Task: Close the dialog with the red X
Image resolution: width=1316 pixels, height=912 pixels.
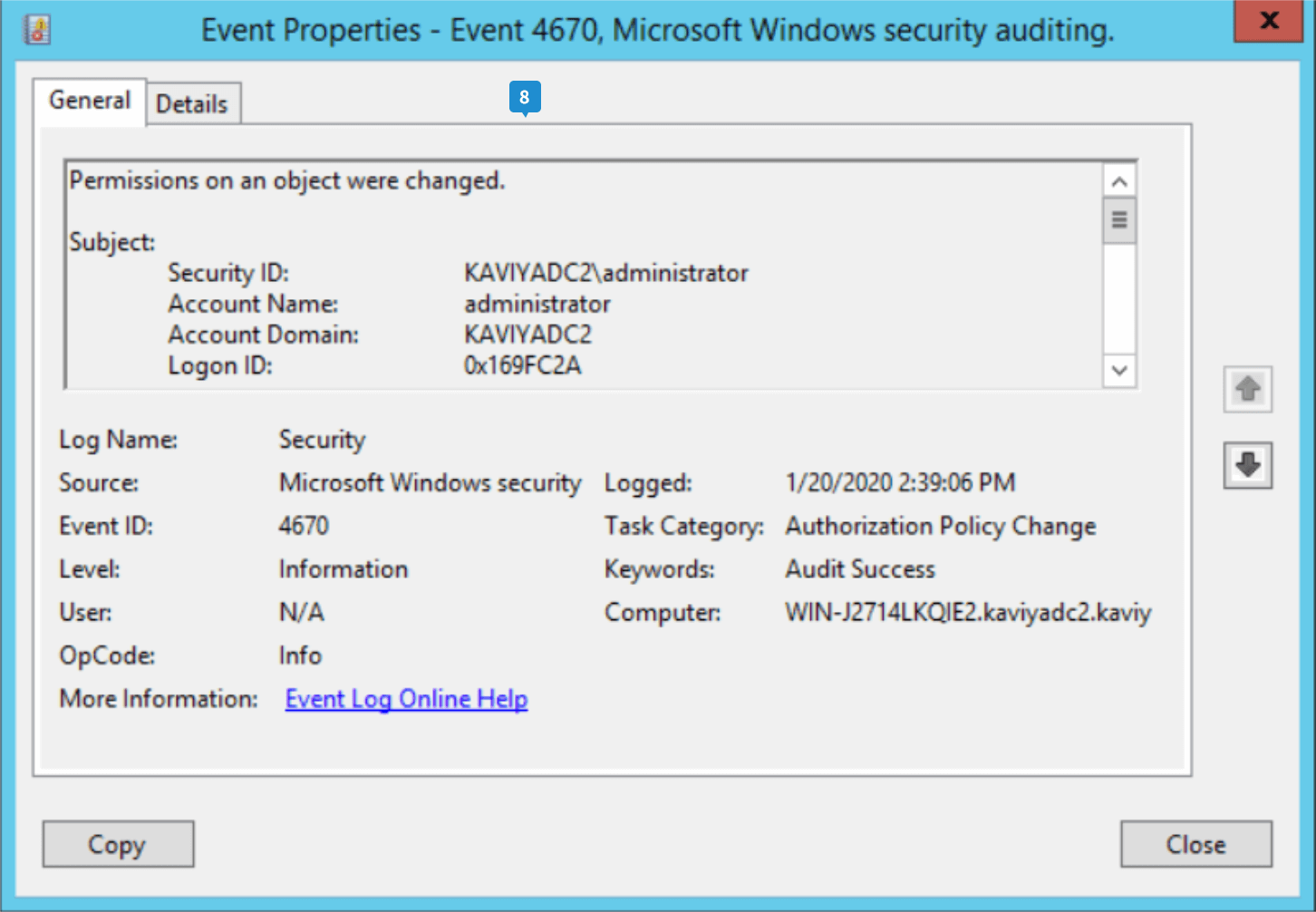Action: [1269, 21]
